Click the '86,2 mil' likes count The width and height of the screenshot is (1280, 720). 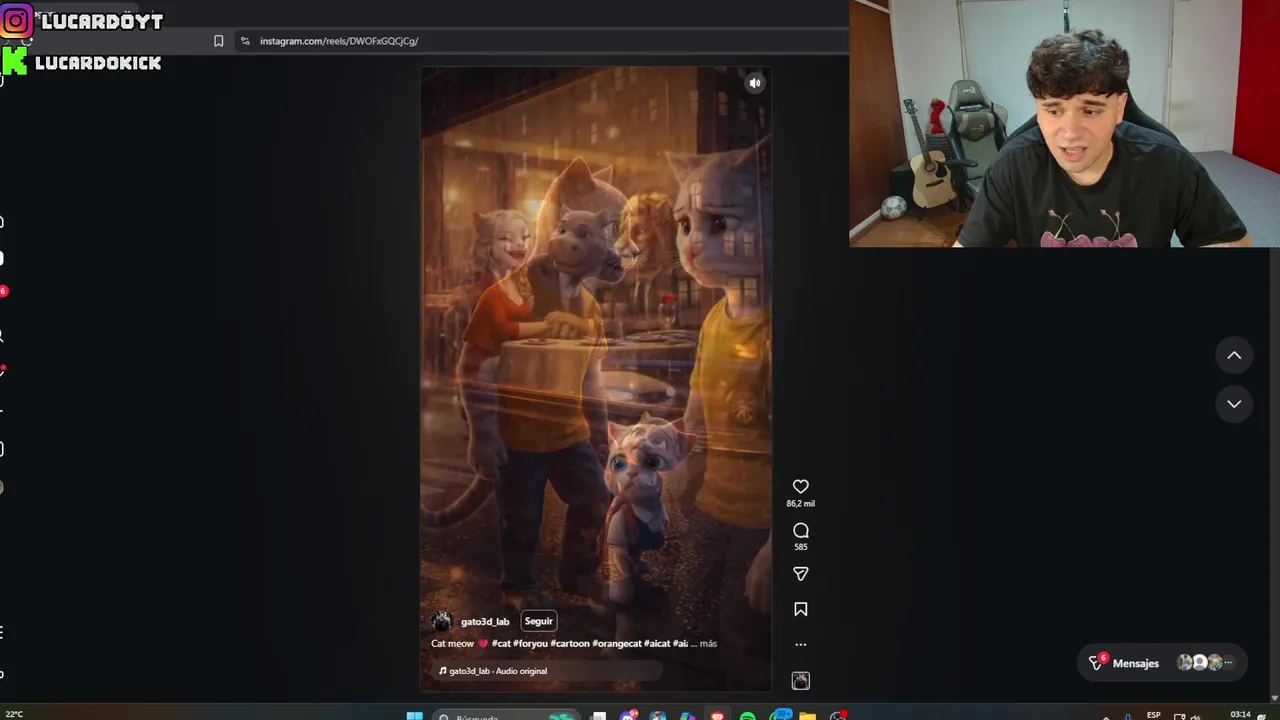point(800,504)
